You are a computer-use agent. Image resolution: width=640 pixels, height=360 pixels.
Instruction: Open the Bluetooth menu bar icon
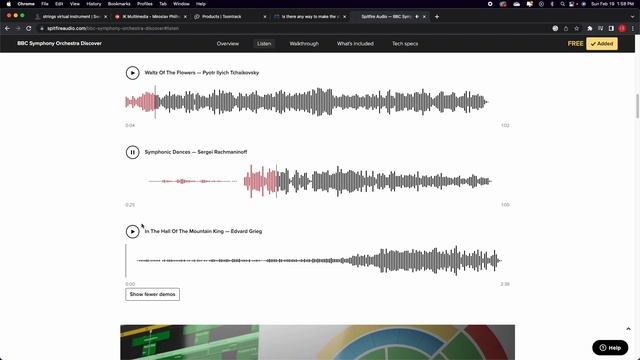[552, 4]
